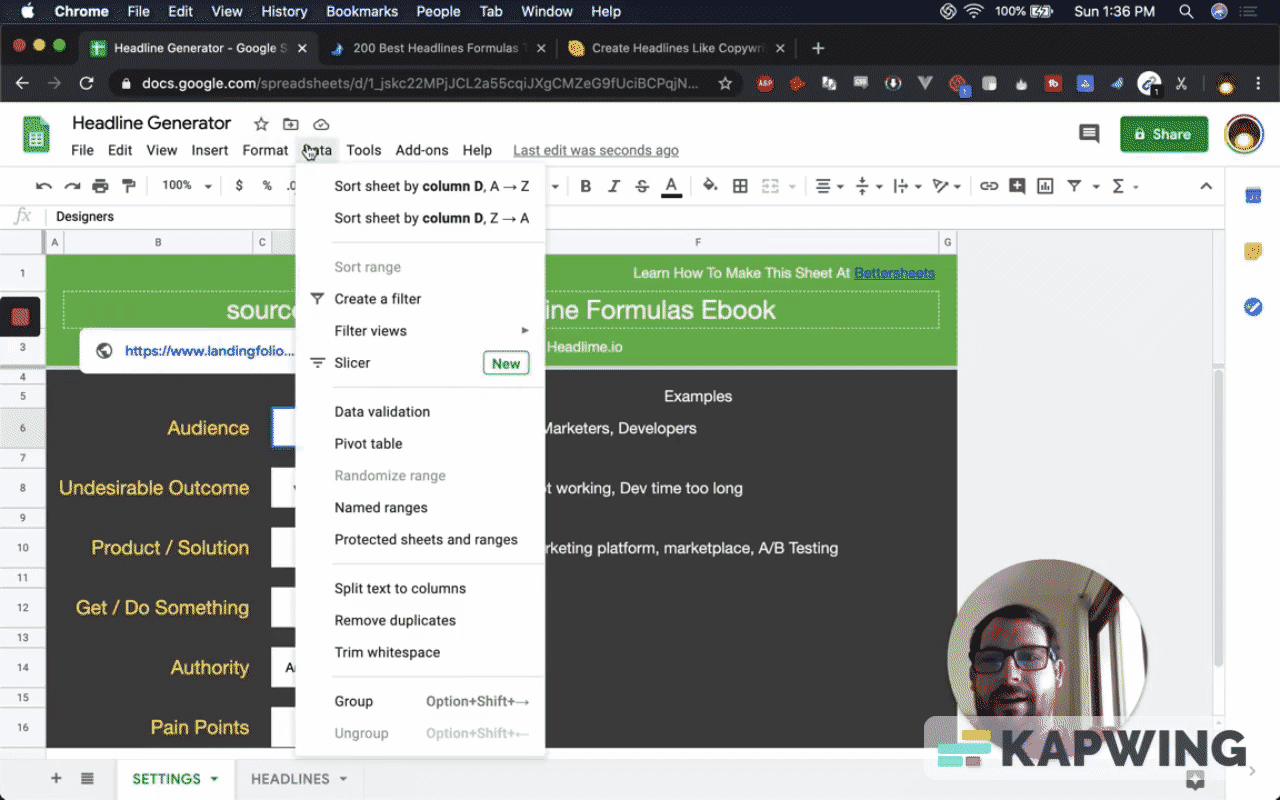The width and height of the screenshot is (1280, 800).
Task: Star the Headline Generator document
Action: pyautogui.click(x=261, y=124)
